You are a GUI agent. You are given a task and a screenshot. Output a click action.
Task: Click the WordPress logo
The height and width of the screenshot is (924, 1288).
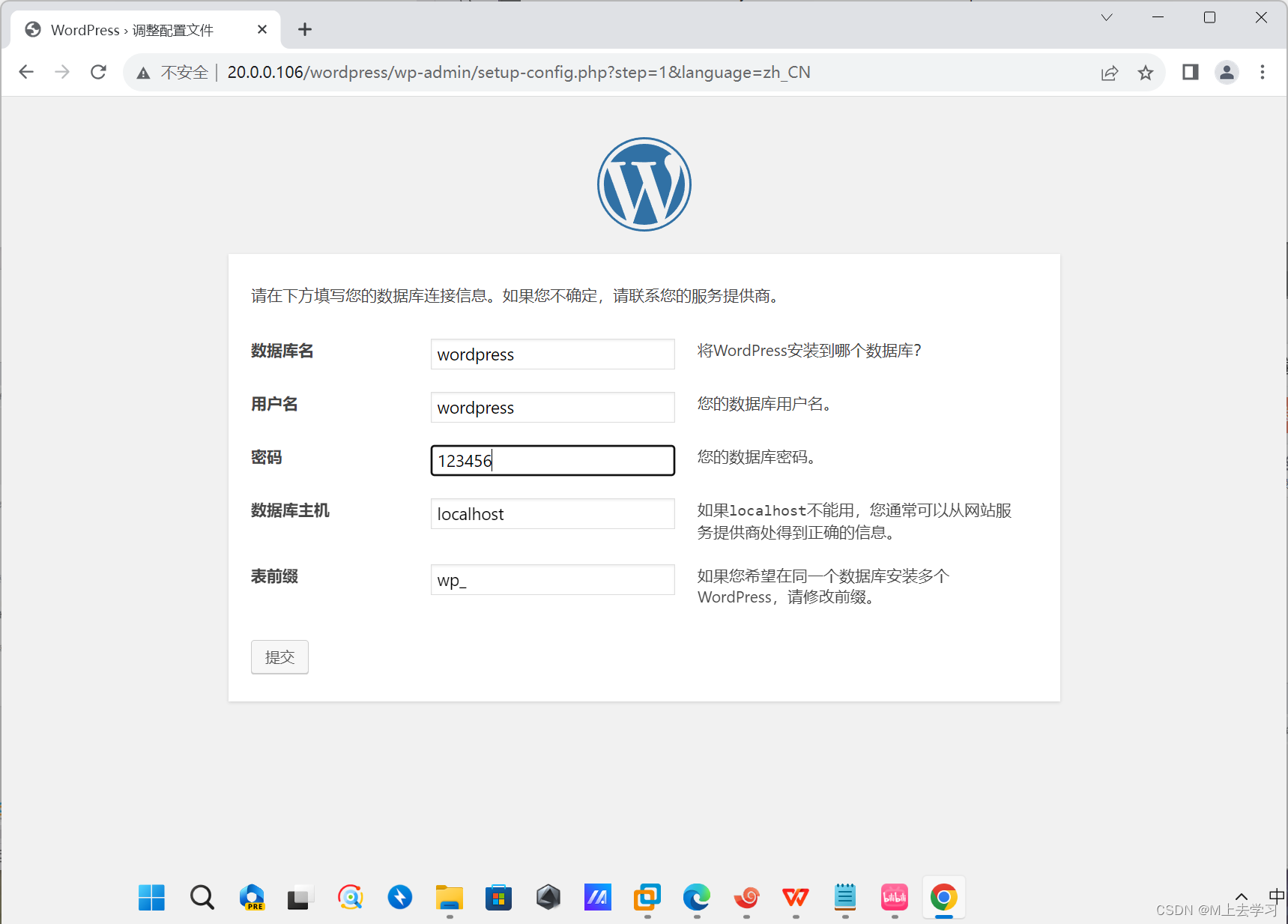coord(644,184)
